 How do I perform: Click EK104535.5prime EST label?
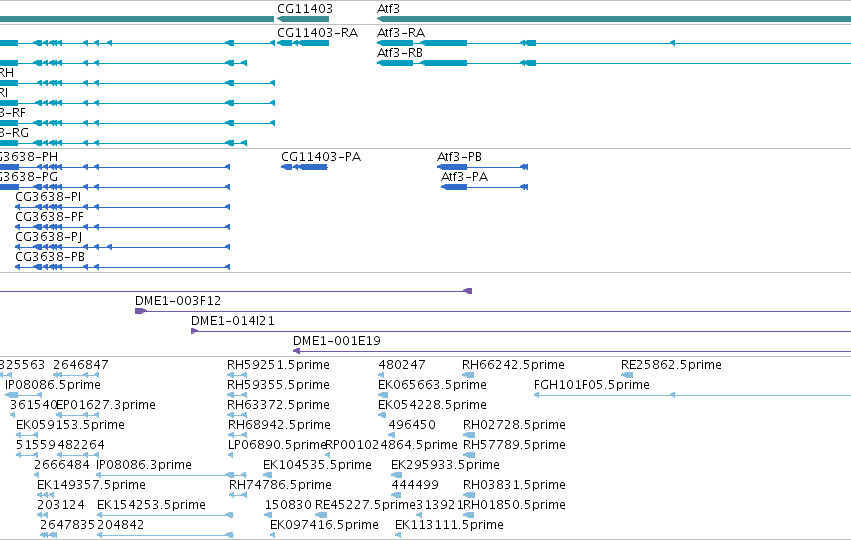click(317, 465)
